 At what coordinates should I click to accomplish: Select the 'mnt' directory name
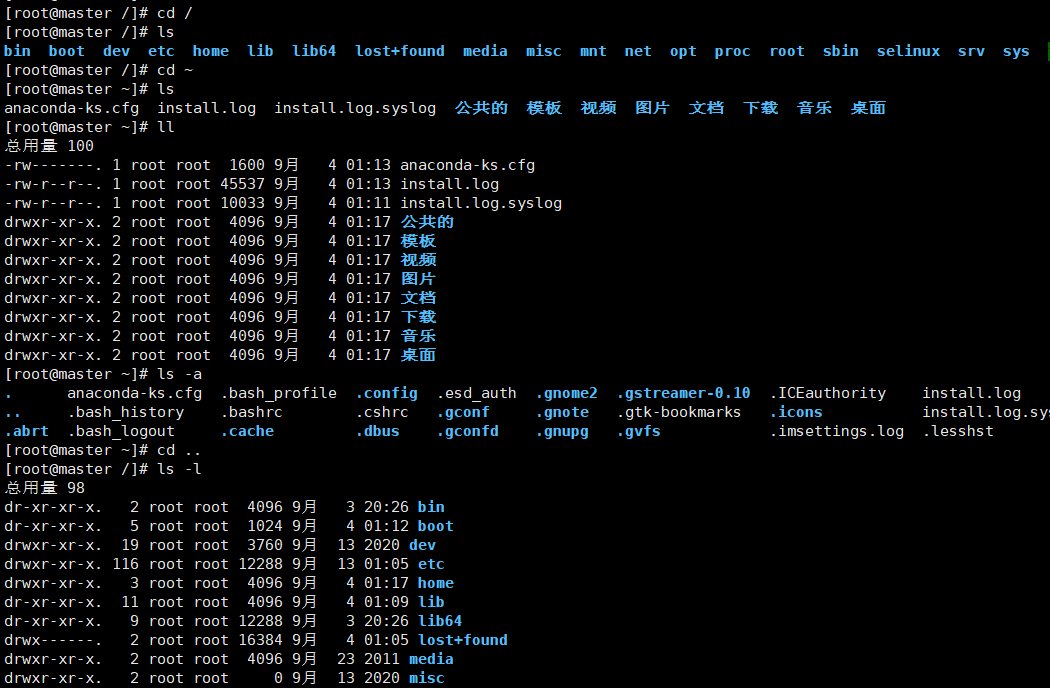[x=593, y=51]
